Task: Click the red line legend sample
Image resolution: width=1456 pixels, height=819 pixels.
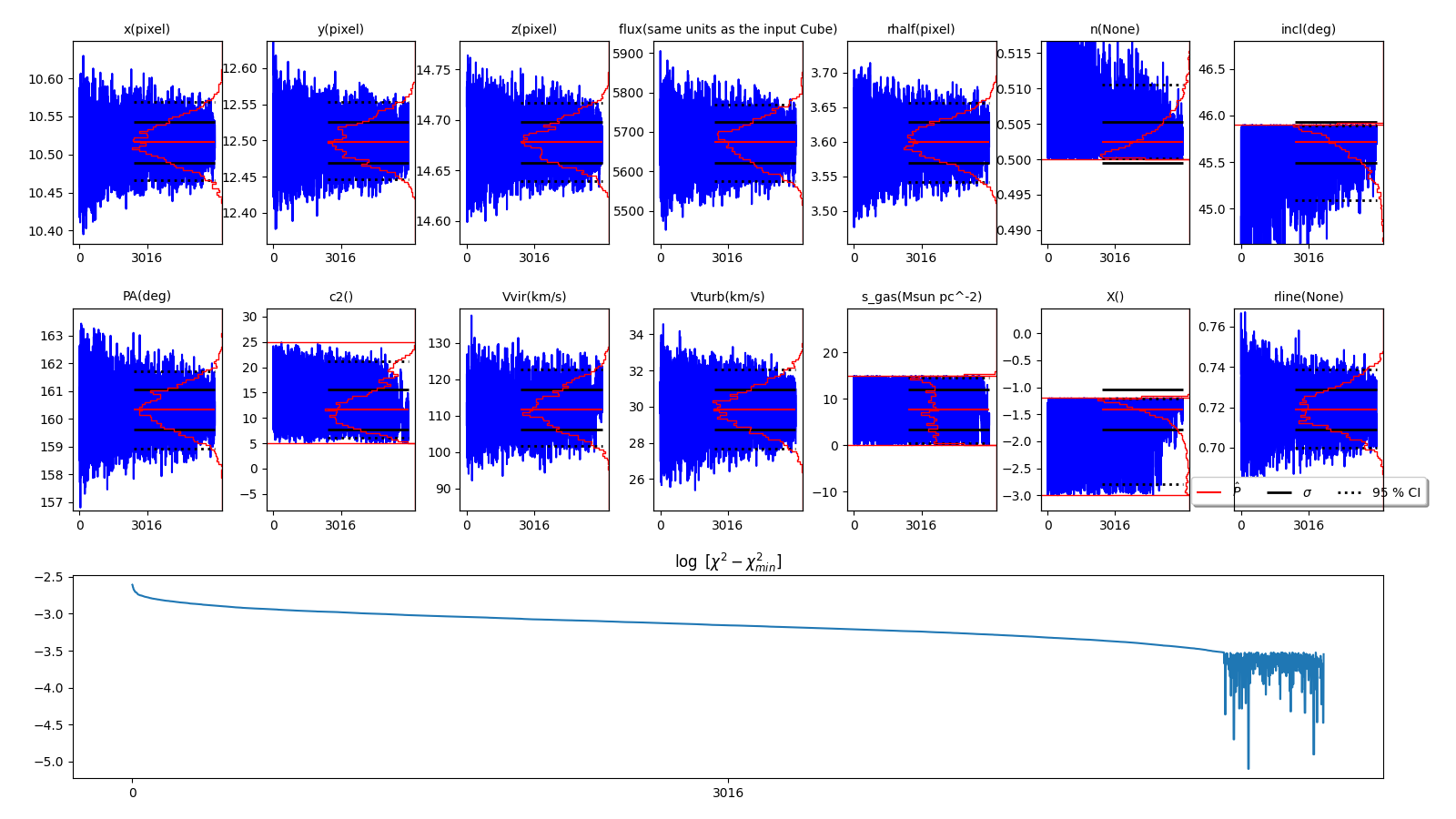Action: coord(1208,492)
